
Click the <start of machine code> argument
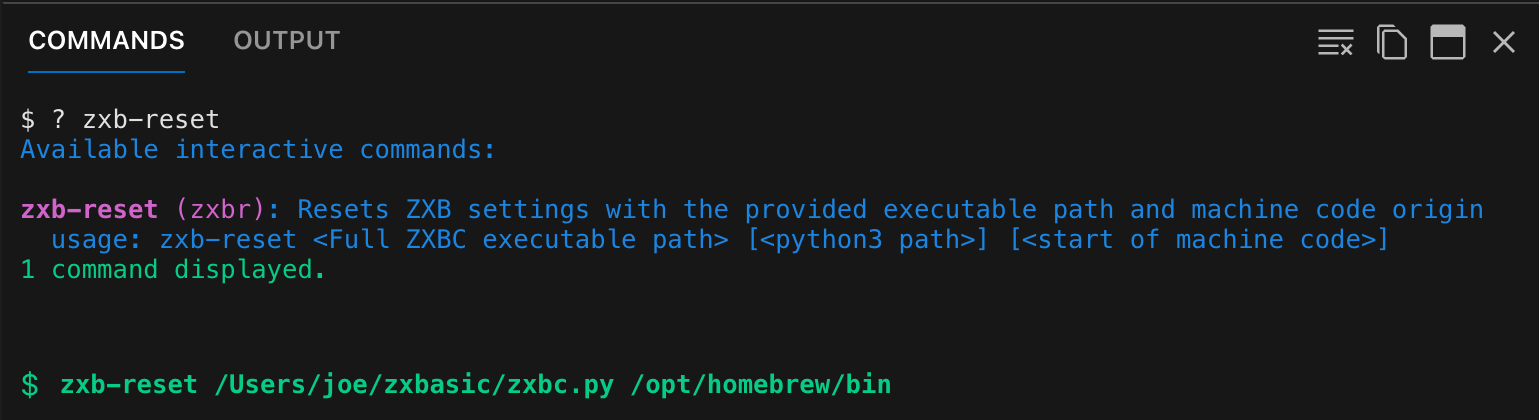tap(1200, 240)
